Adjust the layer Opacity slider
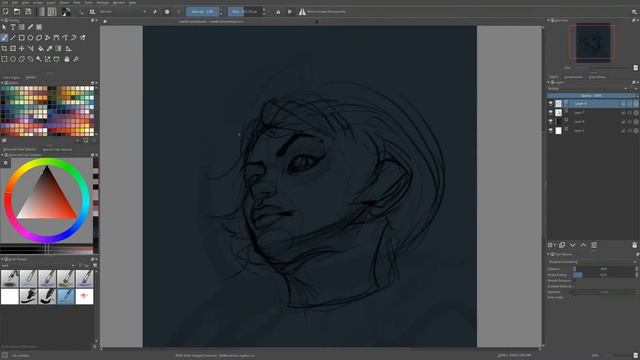This screenshot has height=360, width=640. pos(591,96)
